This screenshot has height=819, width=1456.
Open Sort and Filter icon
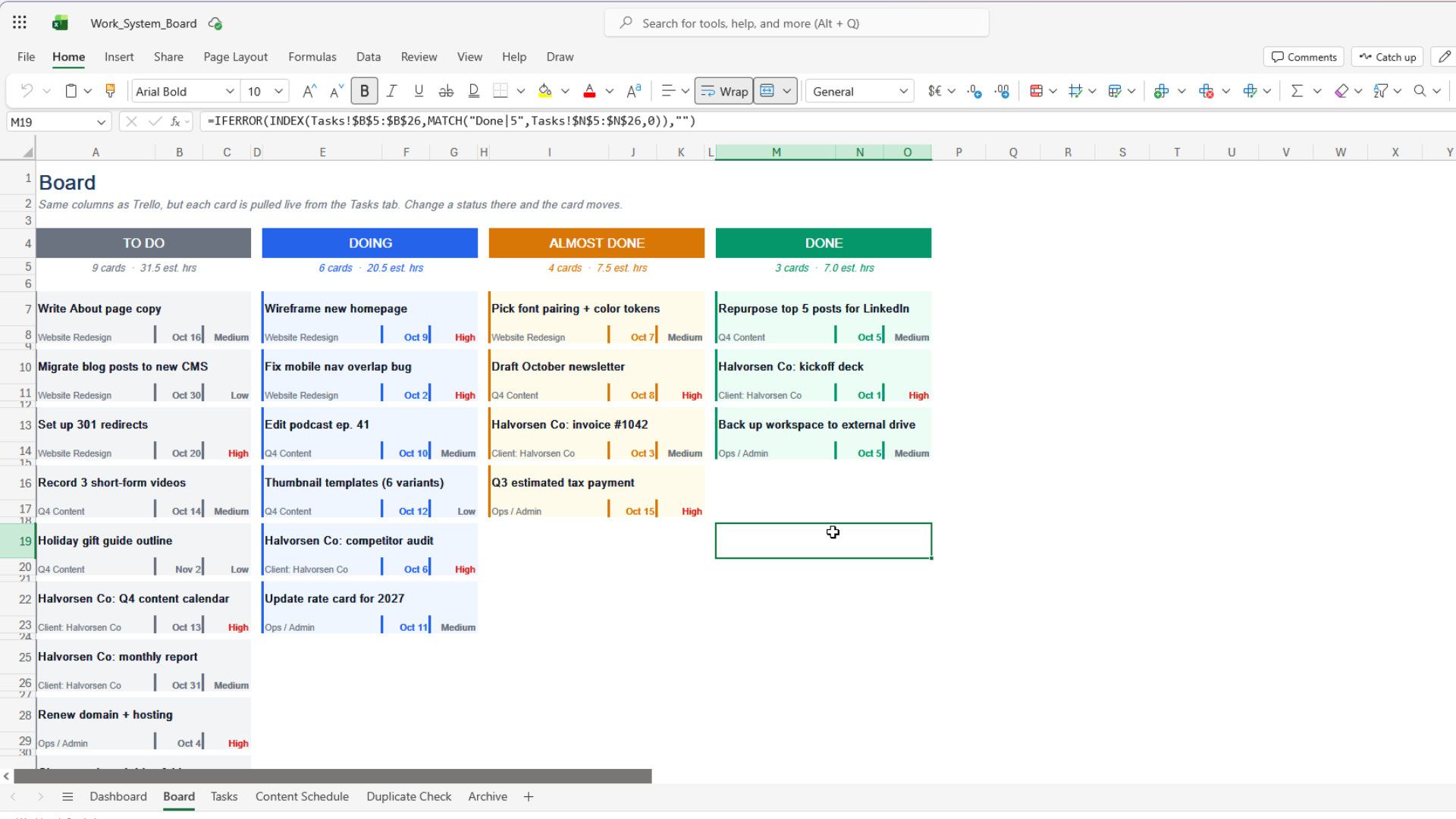point(1380,91)
